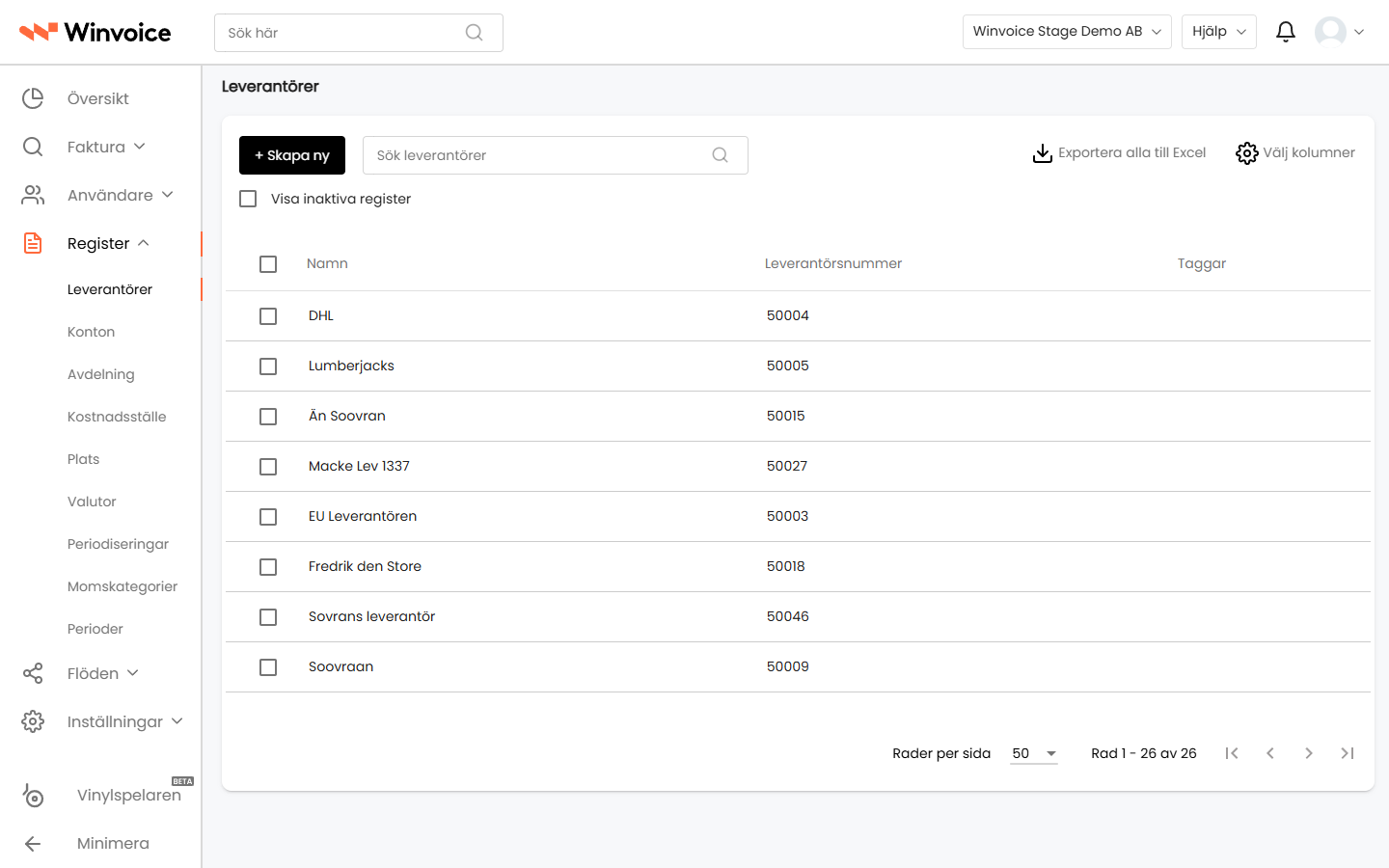Open the user avatar menu
1389x868 pixels.
[x=1339, y=32]
